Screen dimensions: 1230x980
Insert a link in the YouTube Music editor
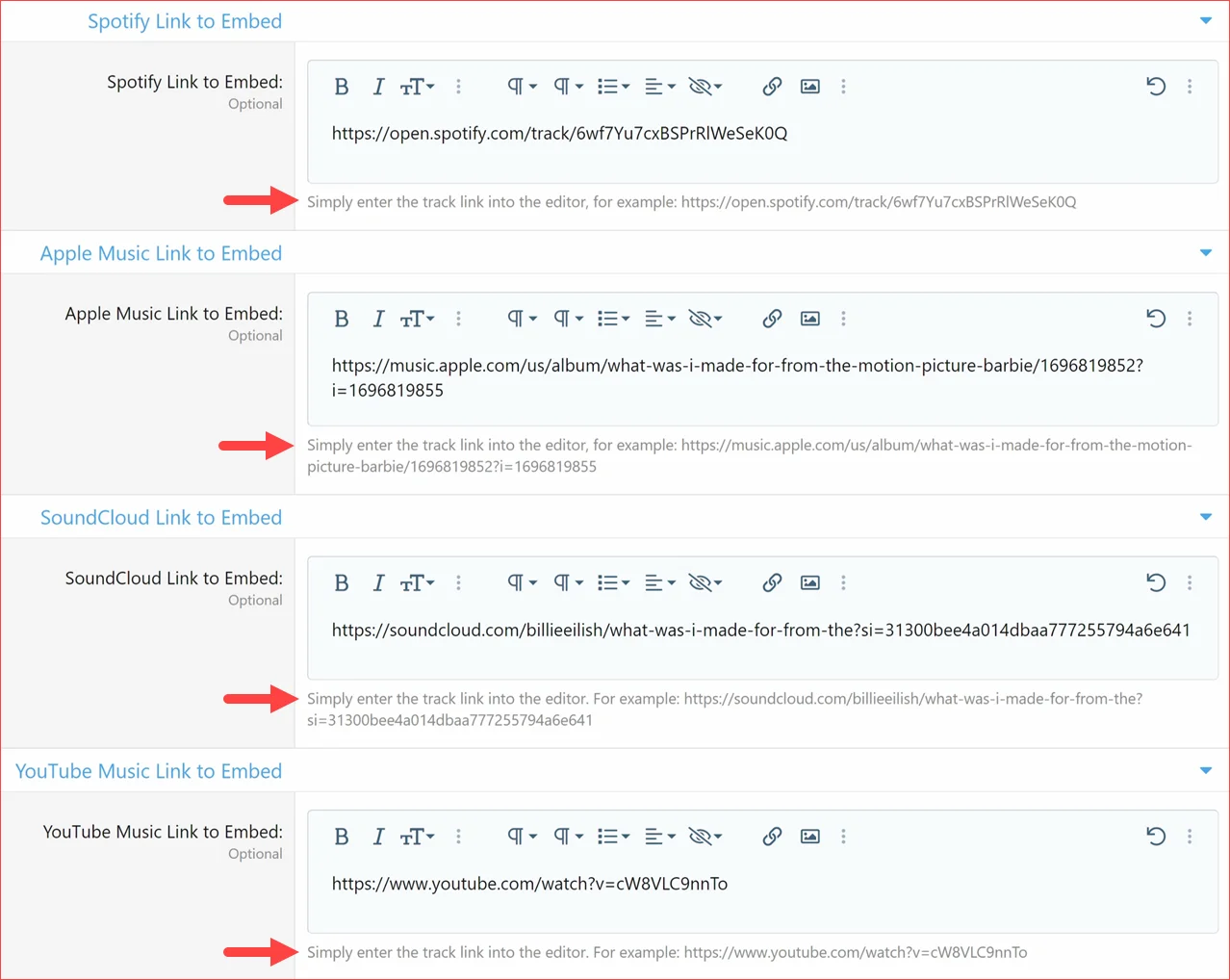772,837
